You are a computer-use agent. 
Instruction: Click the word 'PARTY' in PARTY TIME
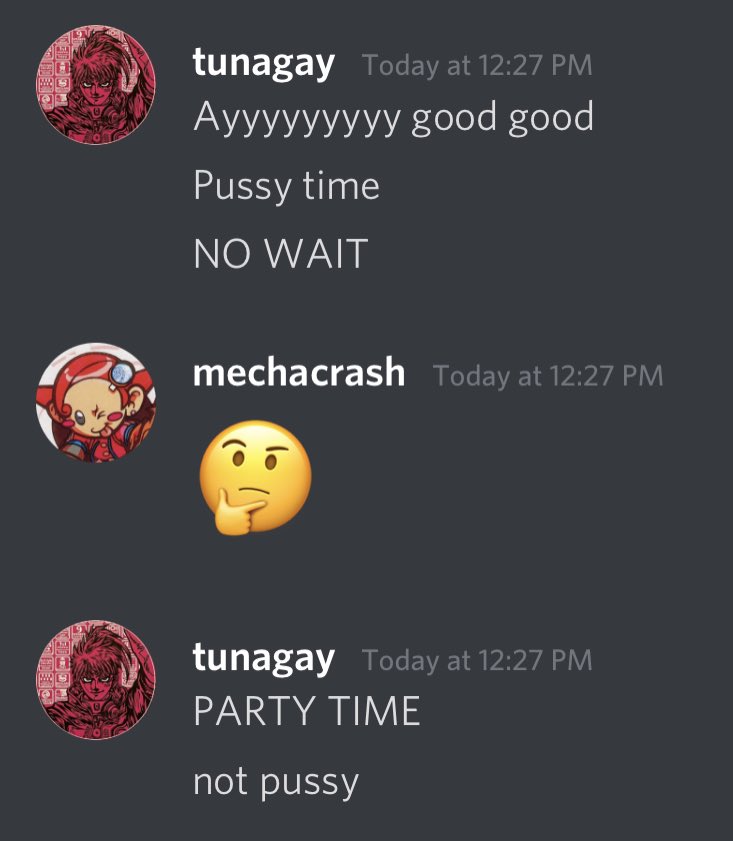[254, 711]
